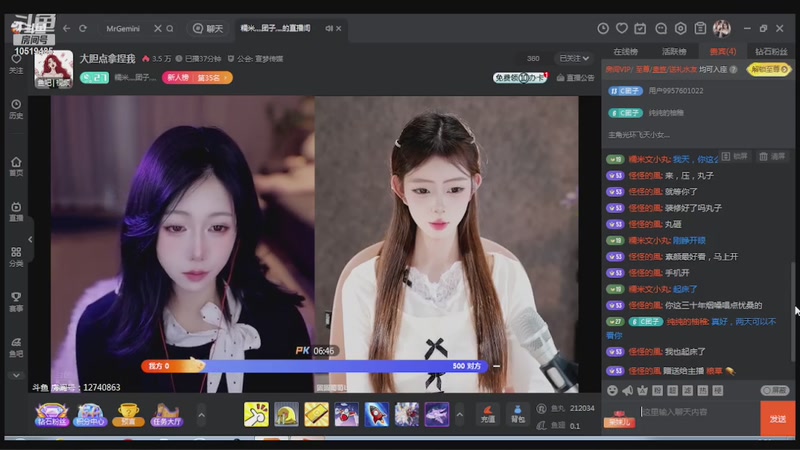Open the calendar check-in icon

(x=640, y=29)
